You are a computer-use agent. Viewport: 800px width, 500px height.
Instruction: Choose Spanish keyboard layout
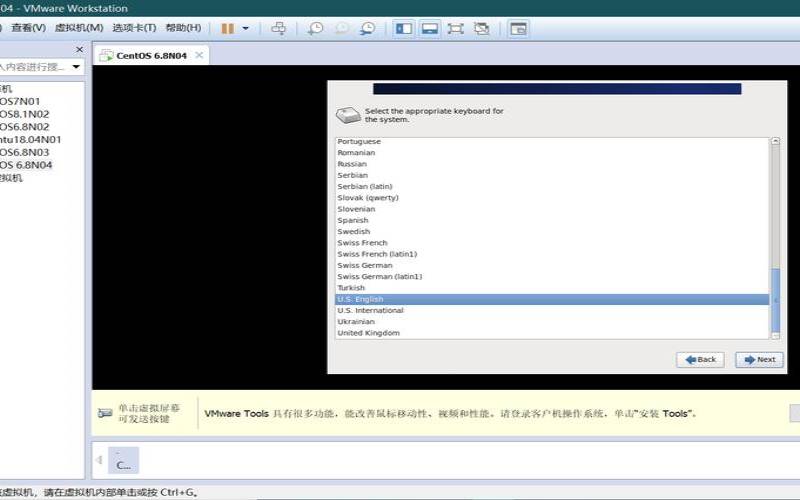point(552,220)
